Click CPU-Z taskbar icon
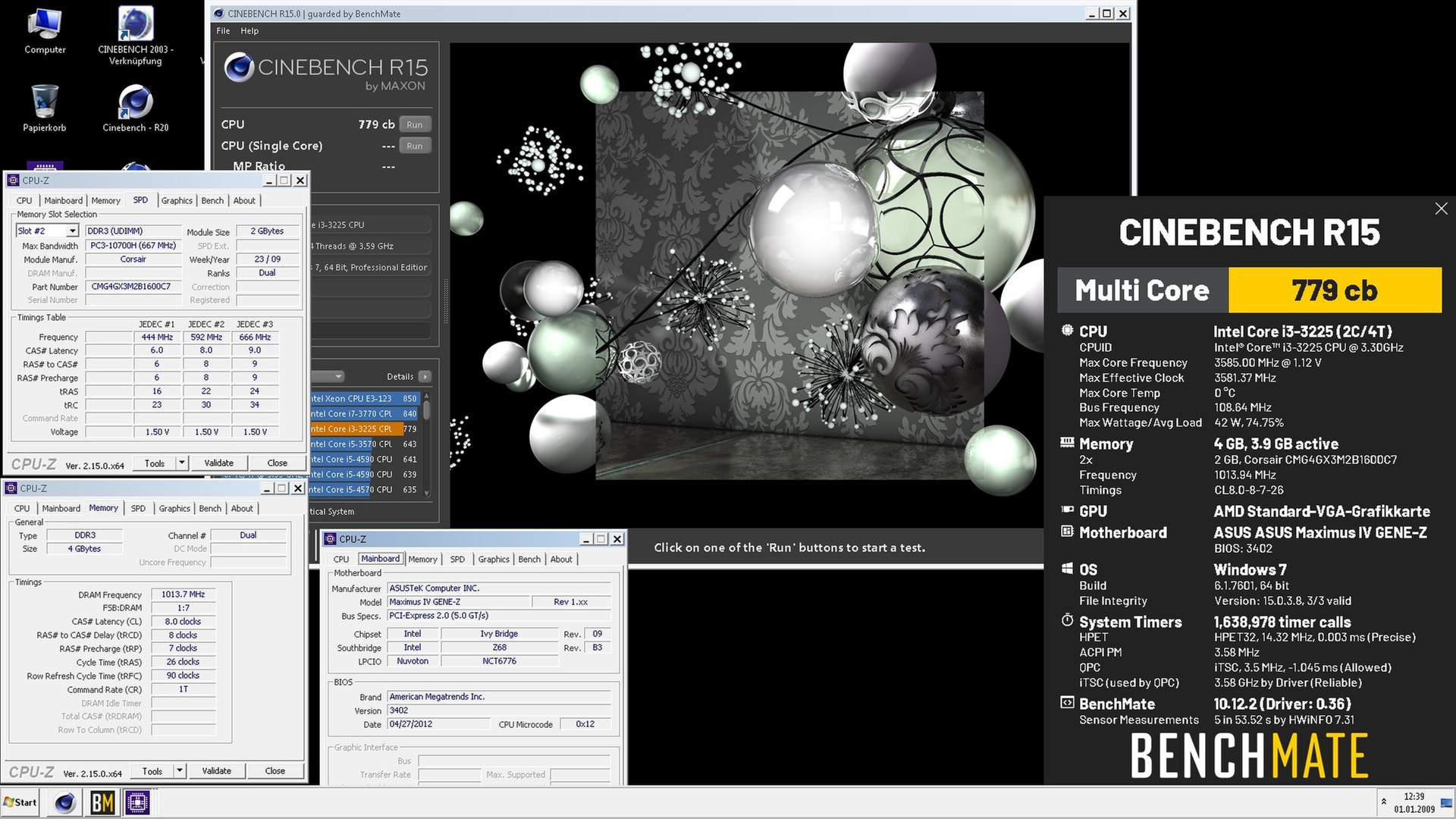 pos(137,802)
